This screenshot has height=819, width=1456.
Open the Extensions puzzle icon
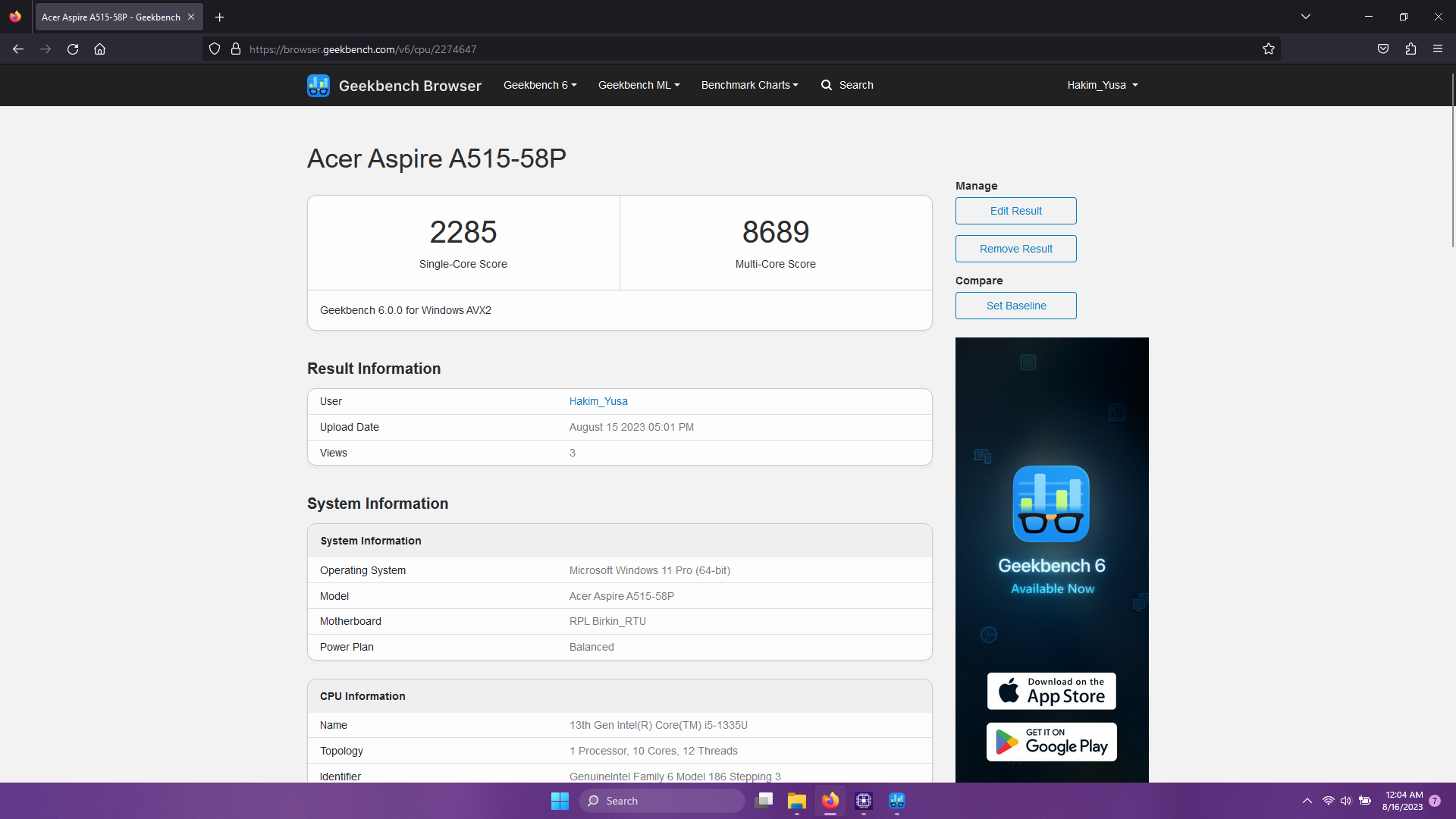click(x=1410, y=49)
